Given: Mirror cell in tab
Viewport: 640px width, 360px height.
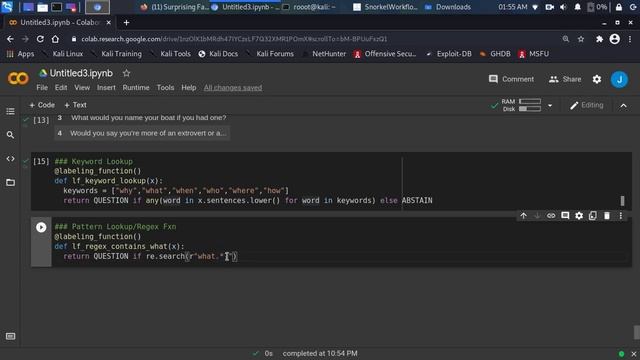Looking at the screenshot, I should [593, 216].
